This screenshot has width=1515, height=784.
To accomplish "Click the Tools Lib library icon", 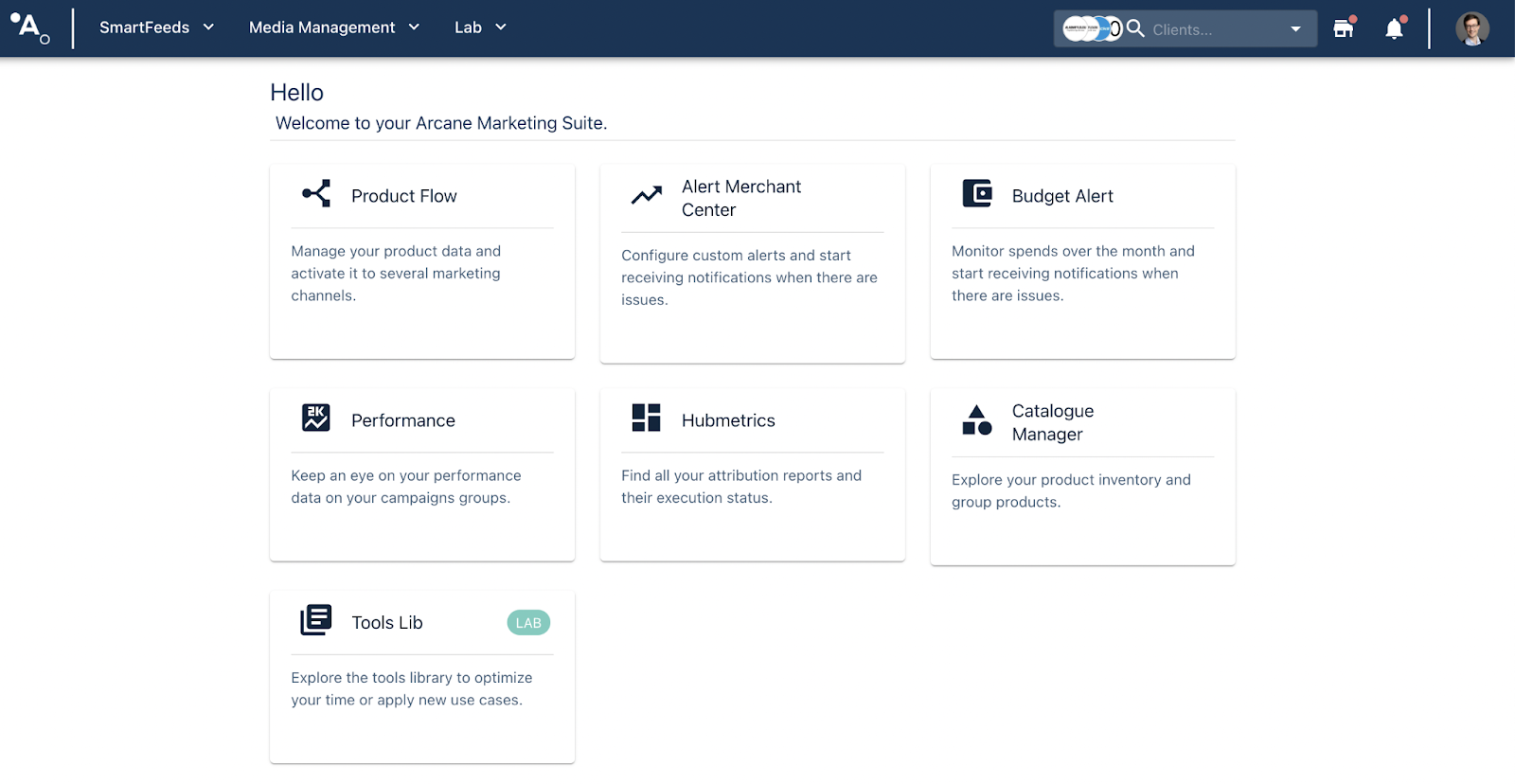I will 316,620.
